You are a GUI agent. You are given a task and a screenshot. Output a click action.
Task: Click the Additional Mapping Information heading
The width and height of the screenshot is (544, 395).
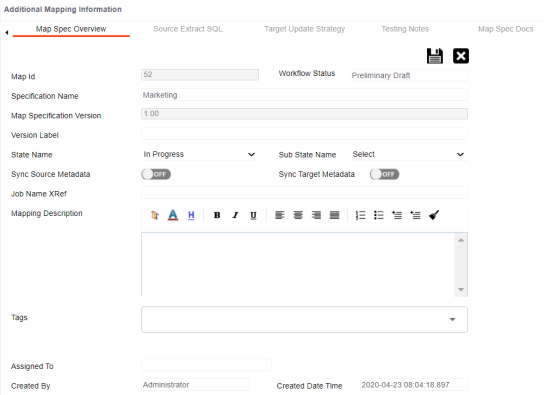point(63,9)
